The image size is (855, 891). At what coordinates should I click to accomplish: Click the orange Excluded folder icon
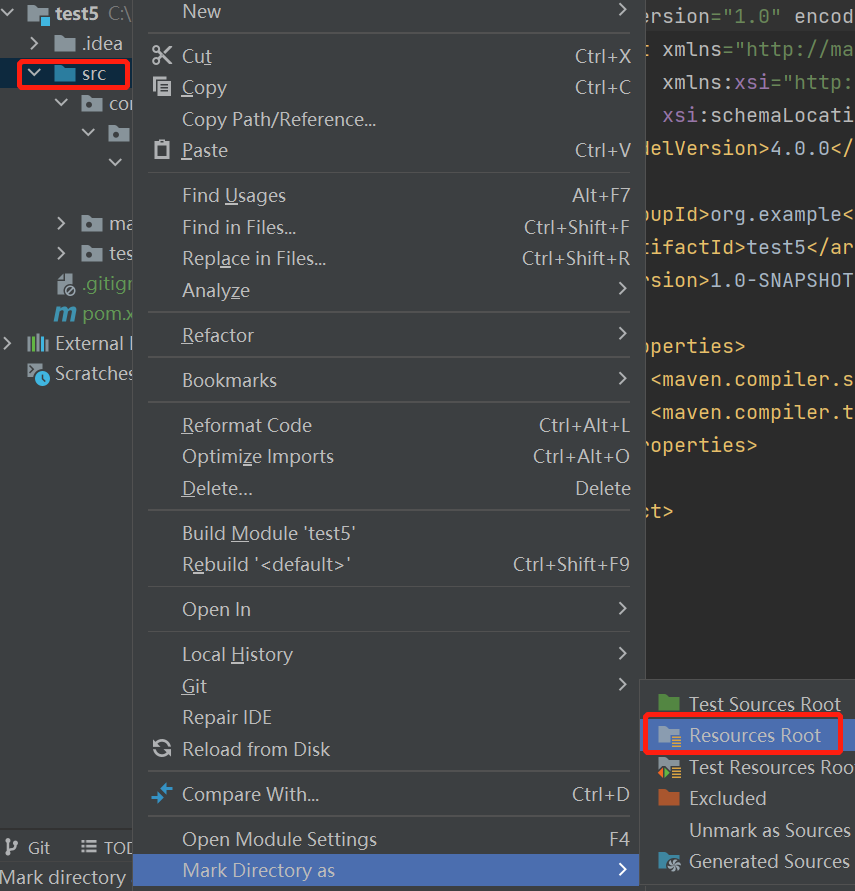point(669,798)
